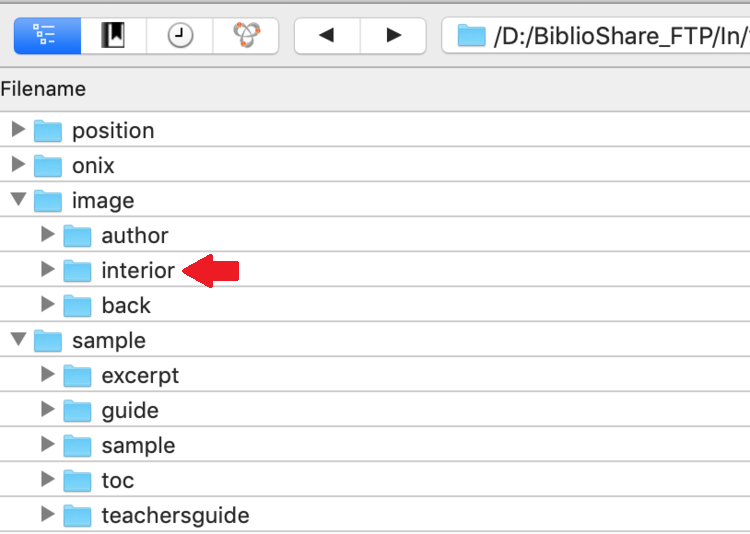Screen dimensions: 750x534
Task: Switch to the outline browser view
Action: click(x=47, y=36)
